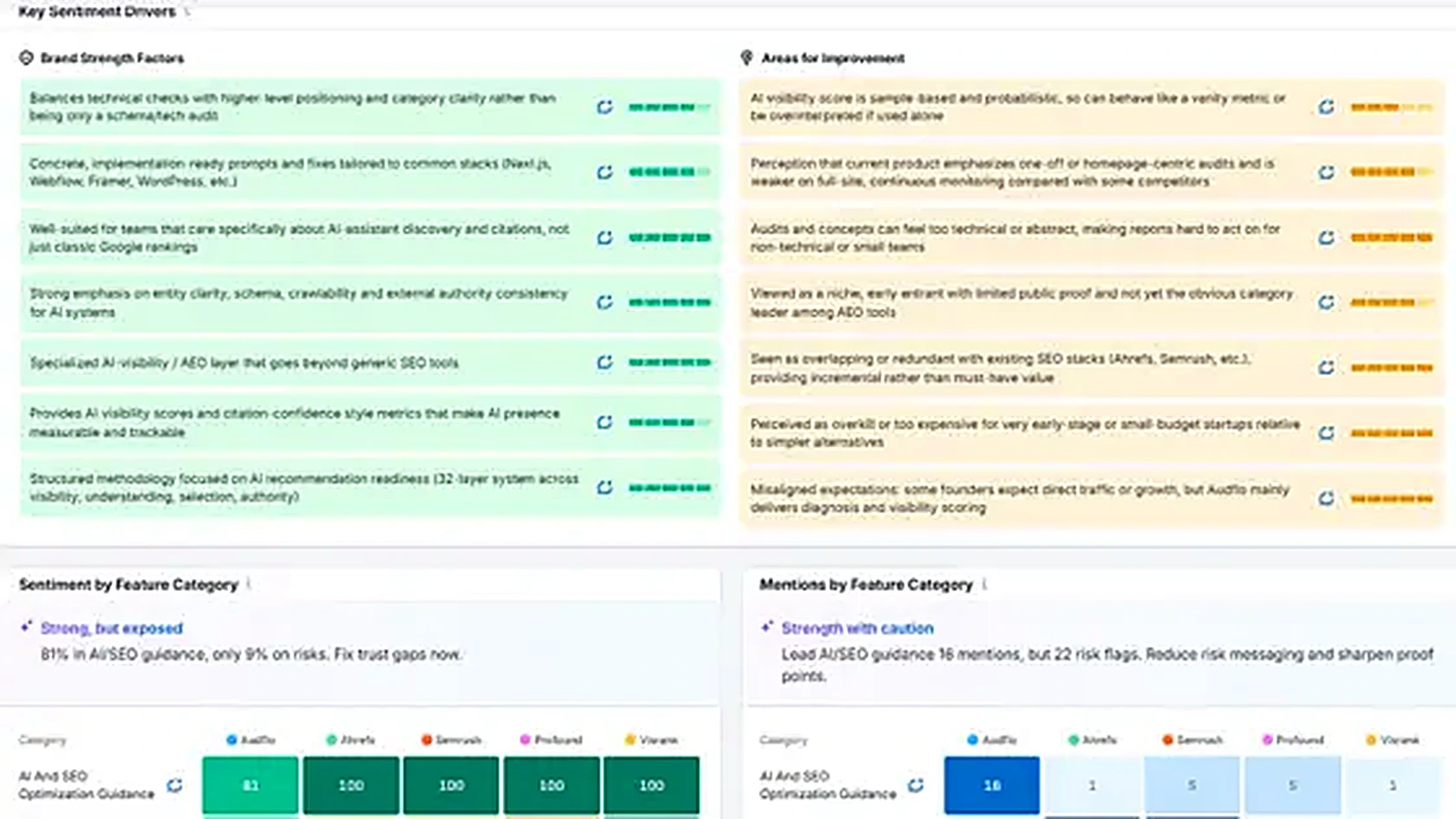This screenshot has width=1456, height=819.
Task: Click the Brand Strength Factors heading icon
Action: click(26, 58)
